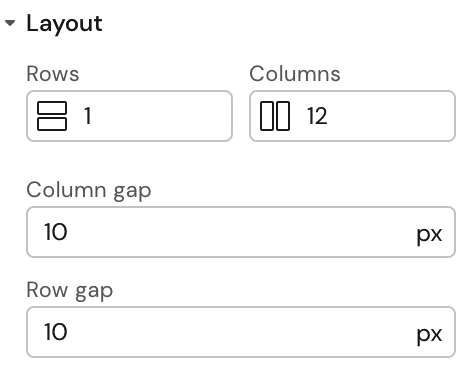
Task: Click the Column gap label
Action: click(x=89, y=191)
